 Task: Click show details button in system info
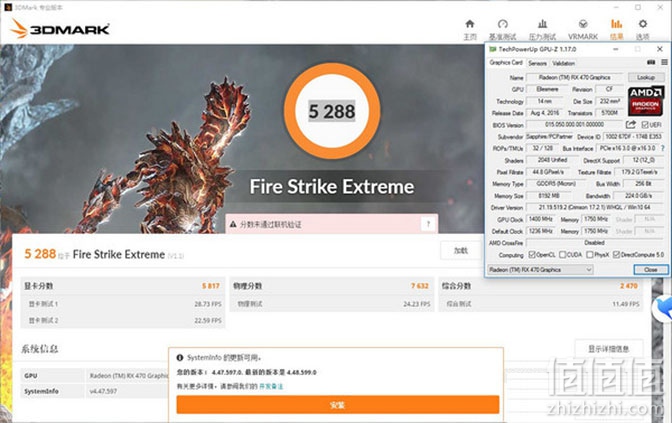pyautogui.click(x=609, y=349)
